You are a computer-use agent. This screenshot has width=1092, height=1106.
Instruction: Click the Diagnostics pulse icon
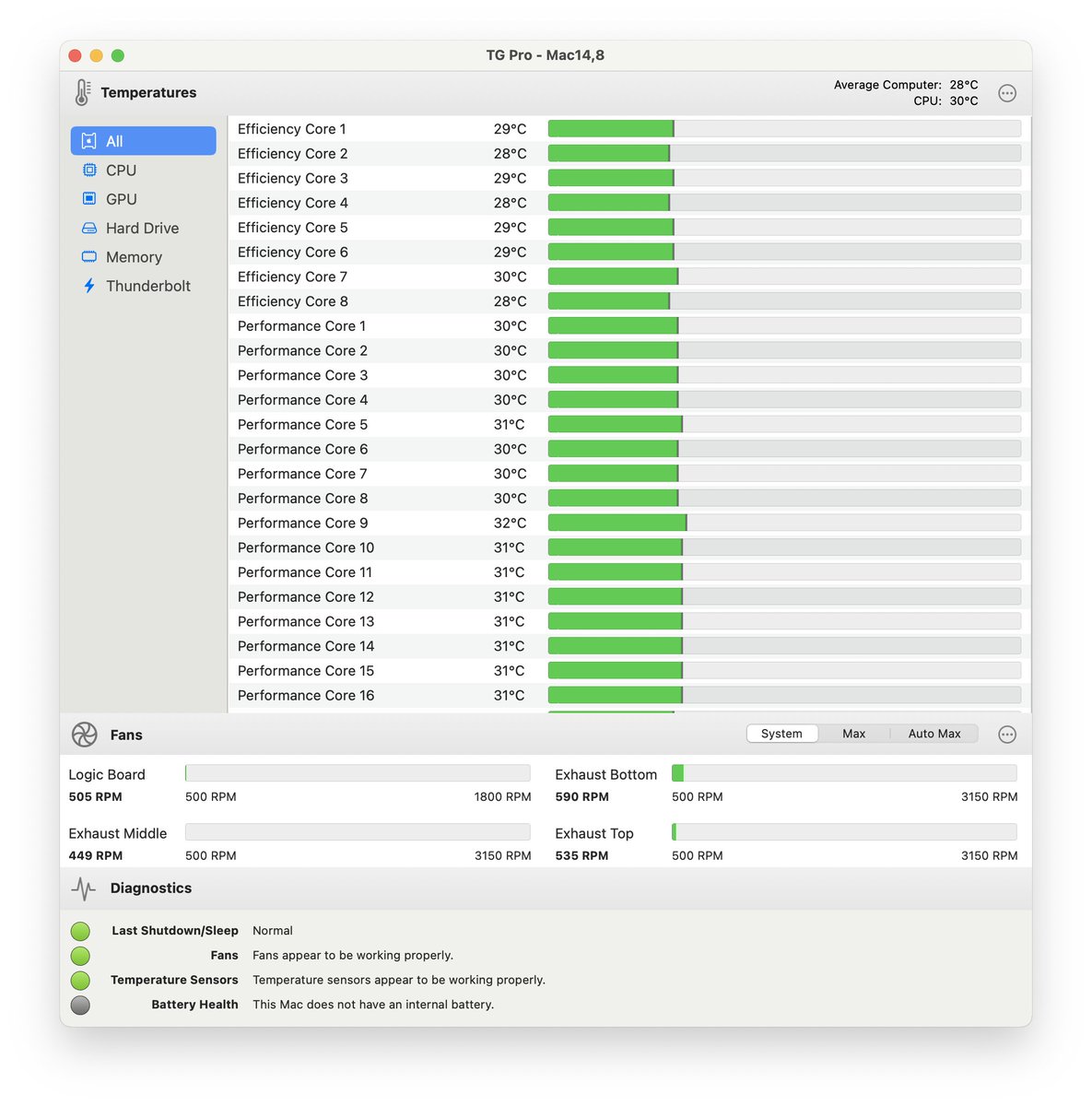tap(84, 888)
